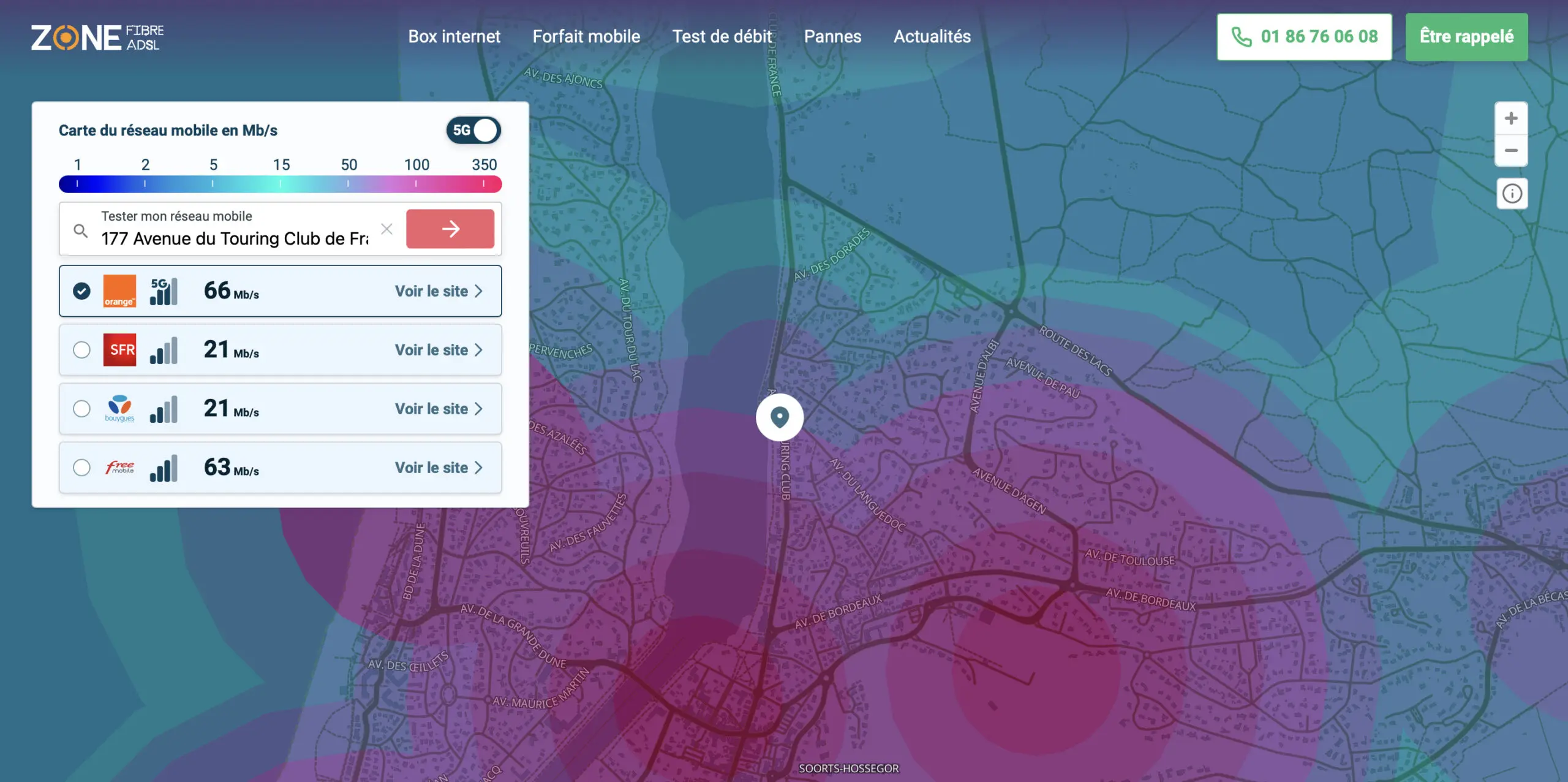Click the Bouygues signal bars icon
This screenshot has height=782, width=1568.
click(x=164, y=409)
